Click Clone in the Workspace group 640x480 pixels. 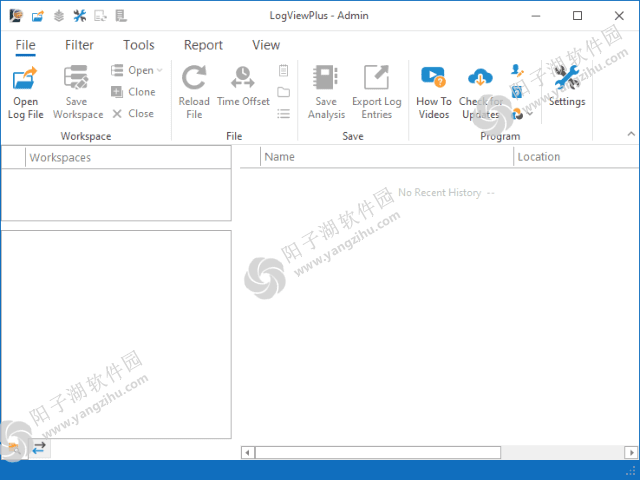point(133,92)
